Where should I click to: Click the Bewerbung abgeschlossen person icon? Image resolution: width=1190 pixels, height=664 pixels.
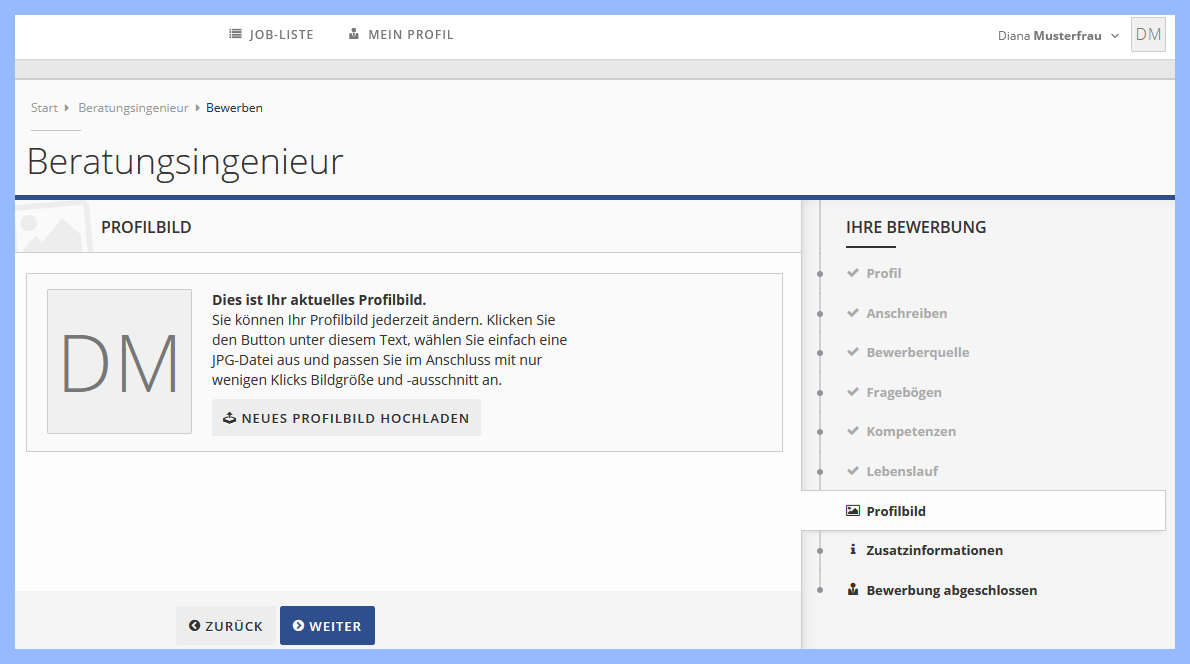852,590
